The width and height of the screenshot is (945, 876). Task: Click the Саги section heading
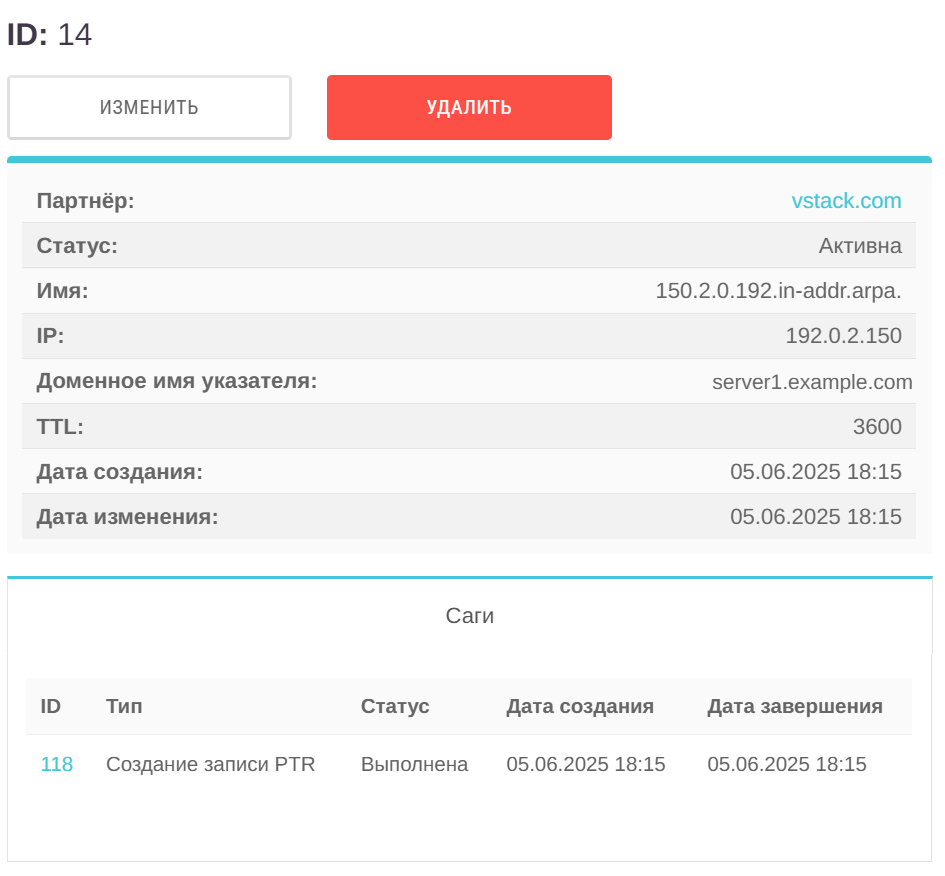tap(469, 616)
